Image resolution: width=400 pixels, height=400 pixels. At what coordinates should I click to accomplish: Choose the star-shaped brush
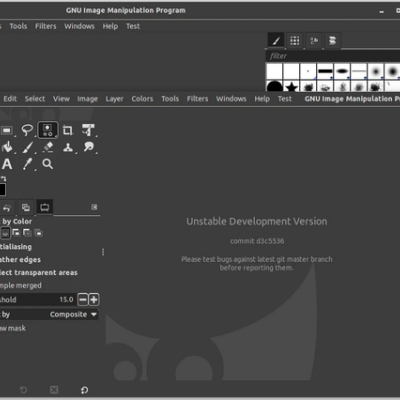point(291,86)
